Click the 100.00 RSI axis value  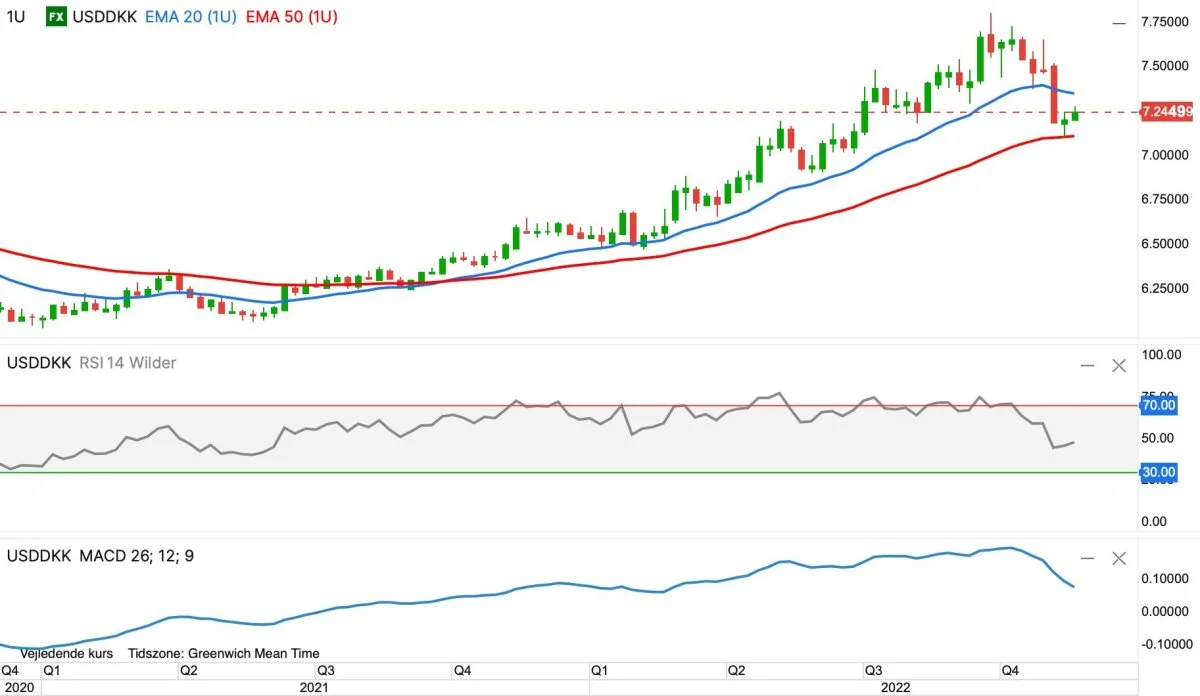click(x=1161, y=355)
